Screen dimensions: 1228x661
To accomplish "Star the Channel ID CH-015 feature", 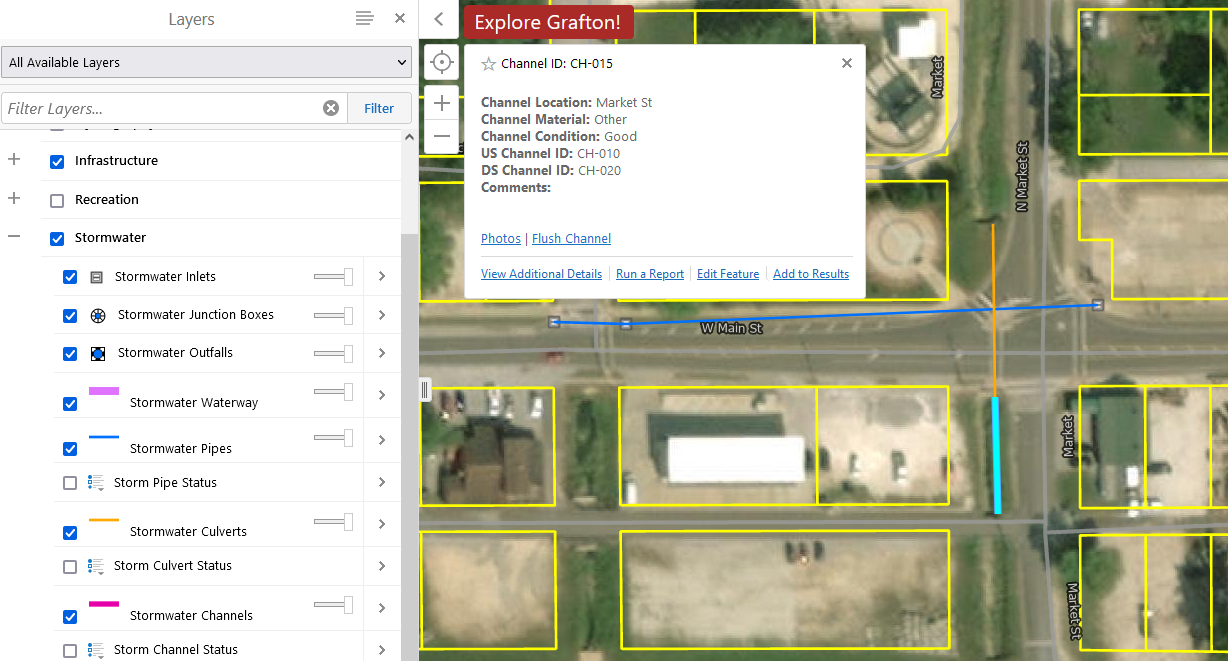I will (489, 64).
